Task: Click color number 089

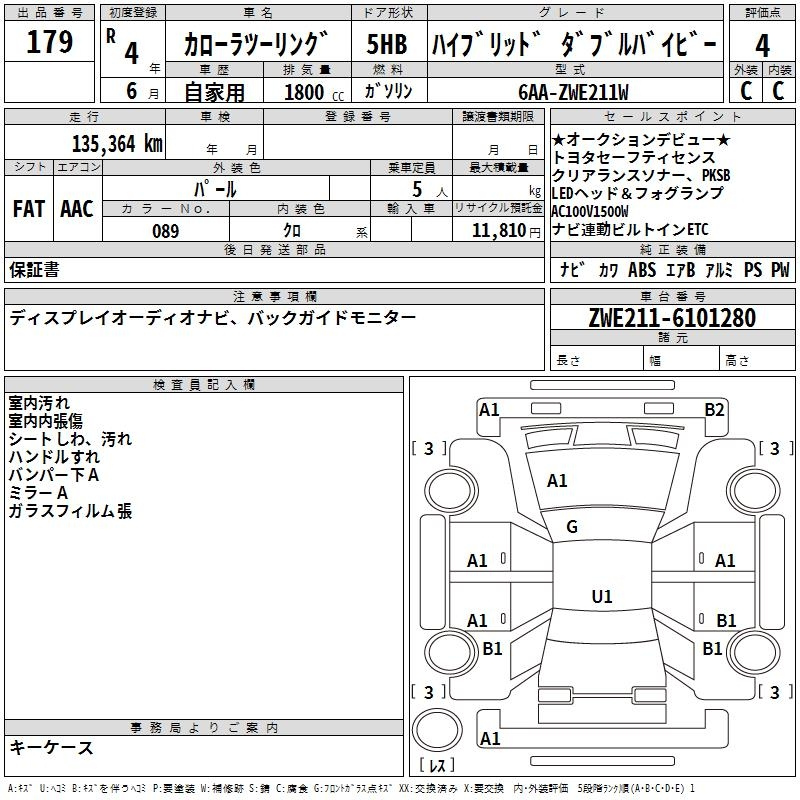Action: coord(166,231)
